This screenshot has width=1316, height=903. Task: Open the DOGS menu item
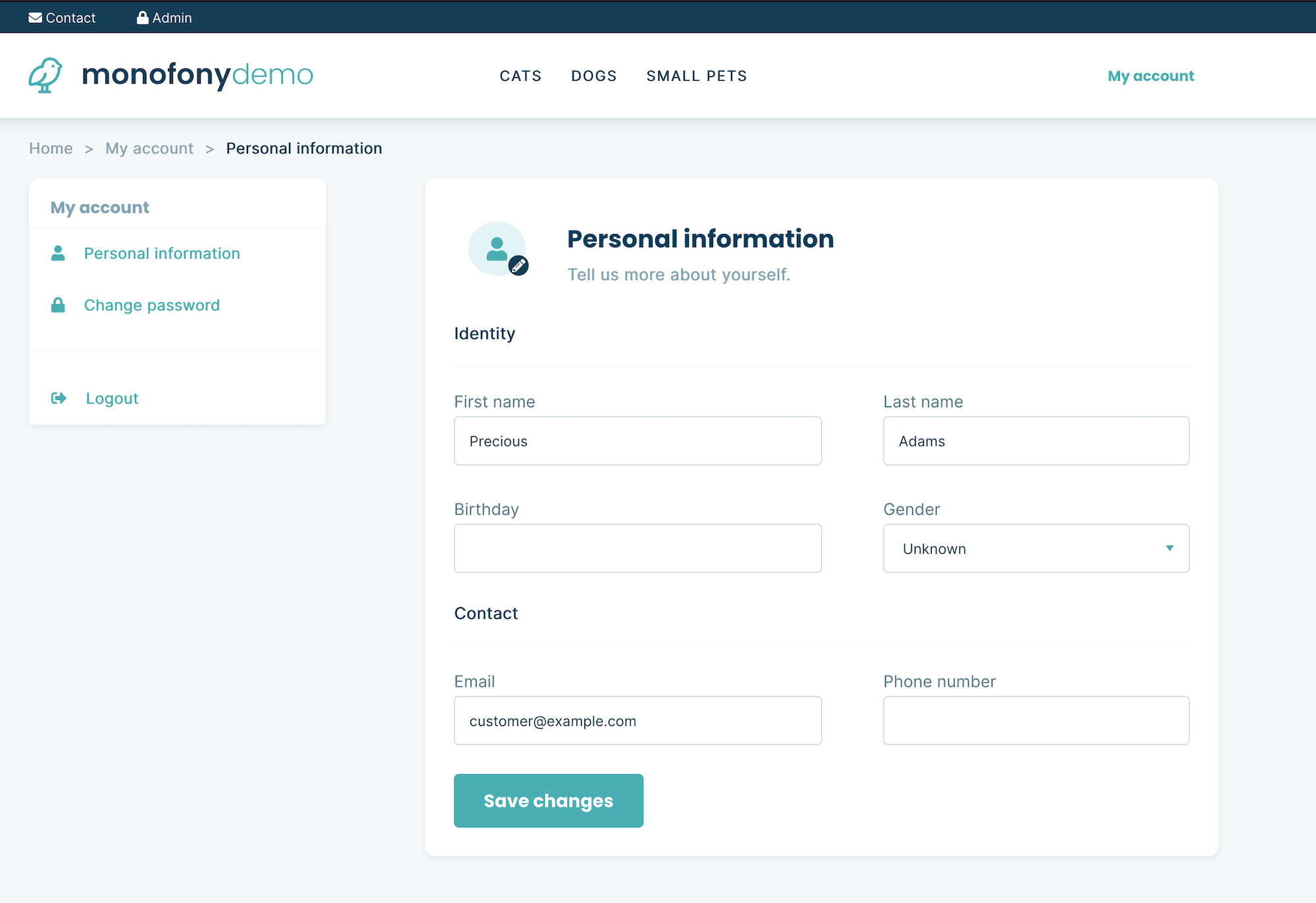point(594,76)
